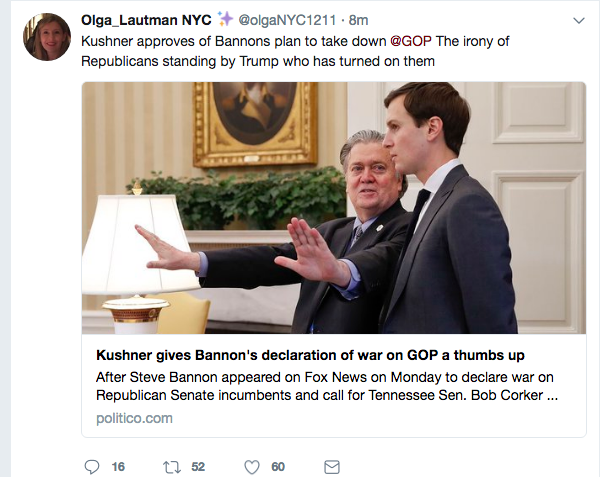Click the reply count 16
This screenshot has width=600, height=477.
click(x=119, y=467)
